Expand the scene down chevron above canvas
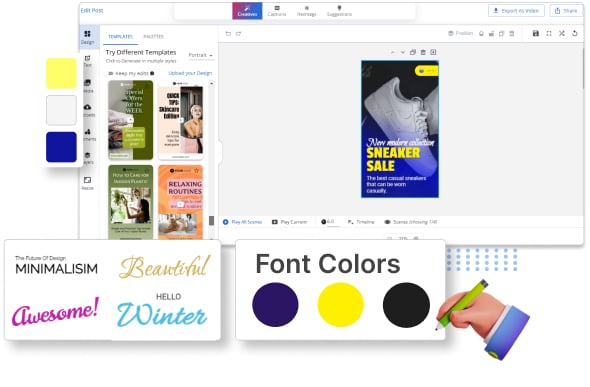Screen dimensions: 590x387 tap(403, 52)
